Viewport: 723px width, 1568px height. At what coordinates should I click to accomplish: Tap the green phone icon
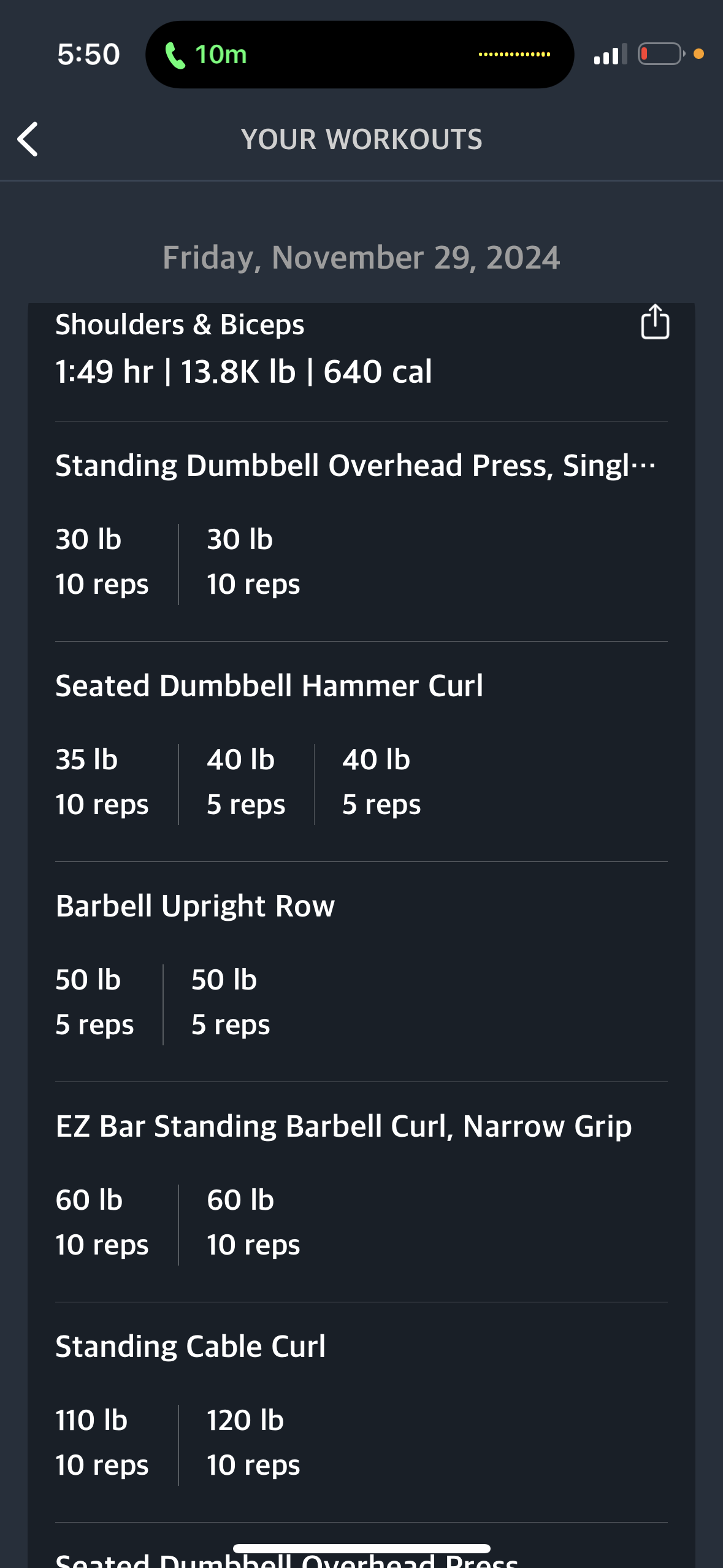click(x=175, y=55)
